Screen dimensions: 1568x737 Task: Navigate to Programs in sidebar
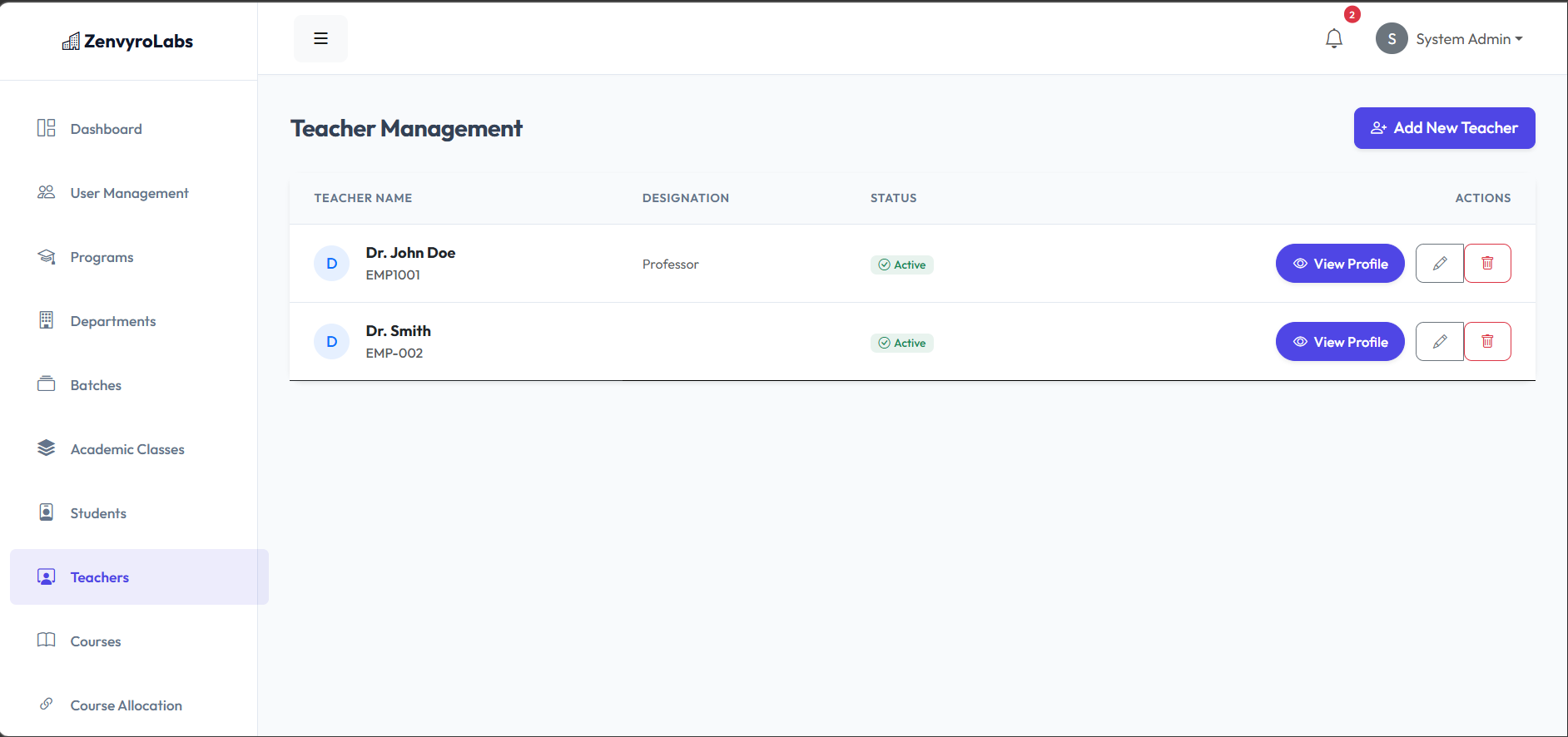pos(102,257)
